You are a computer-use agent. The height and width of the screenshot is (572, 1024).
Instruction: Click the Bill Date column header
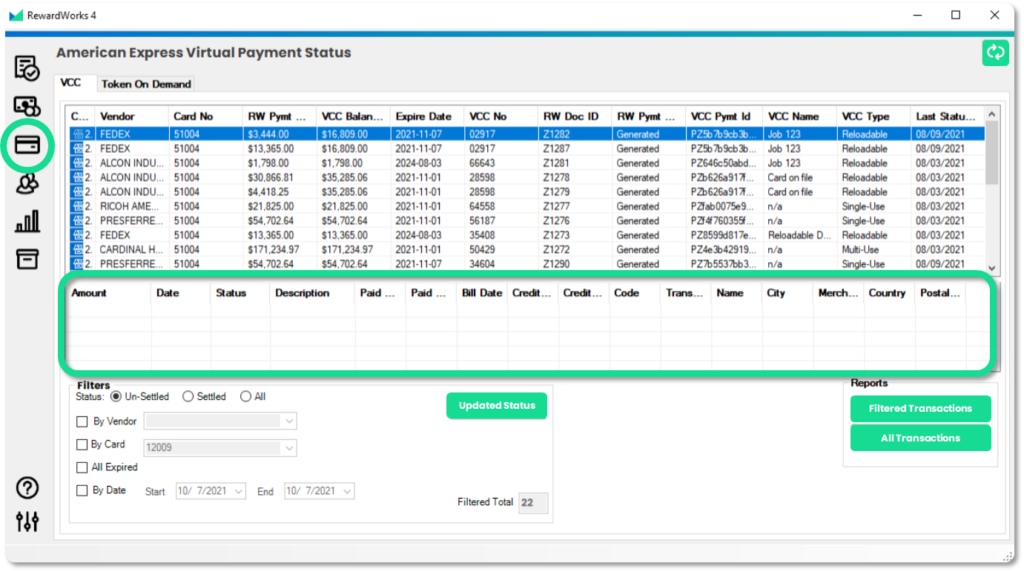coord(482,293)
